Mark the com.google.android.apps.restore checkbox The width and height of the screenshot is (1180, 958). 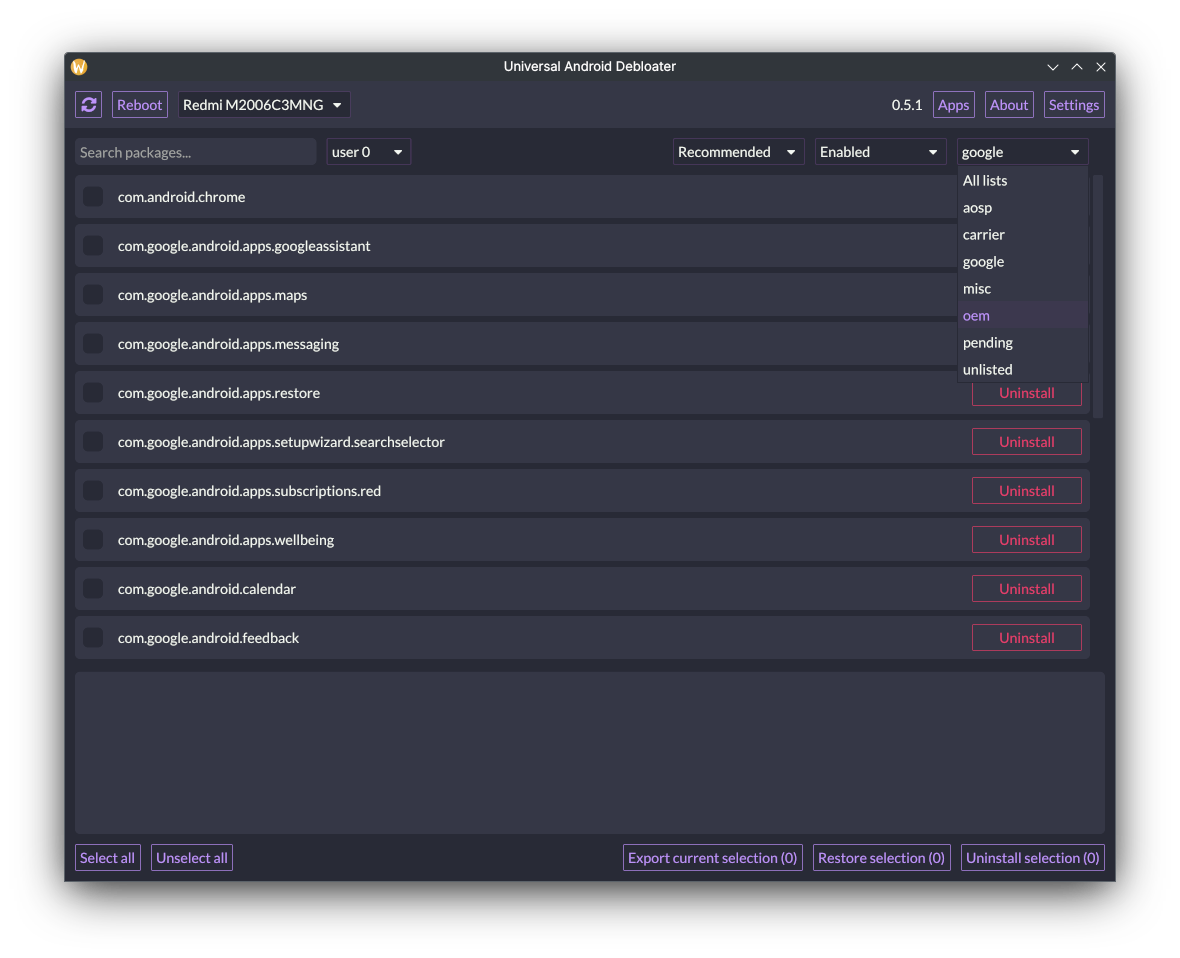[x=93, y=393]
